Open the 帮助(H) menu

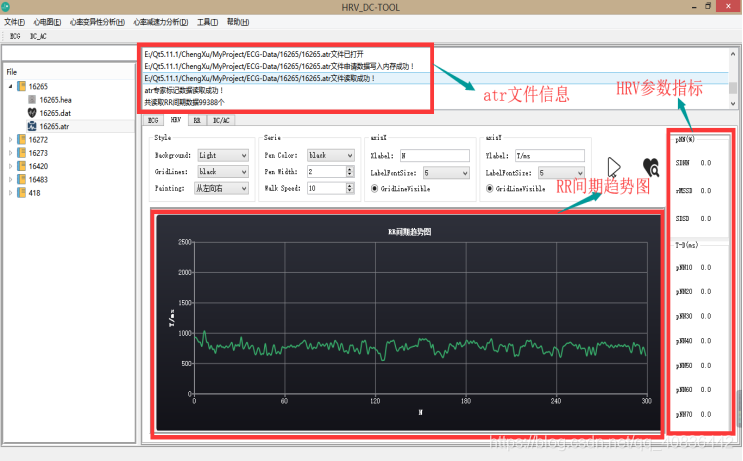(x=238, y=22)
